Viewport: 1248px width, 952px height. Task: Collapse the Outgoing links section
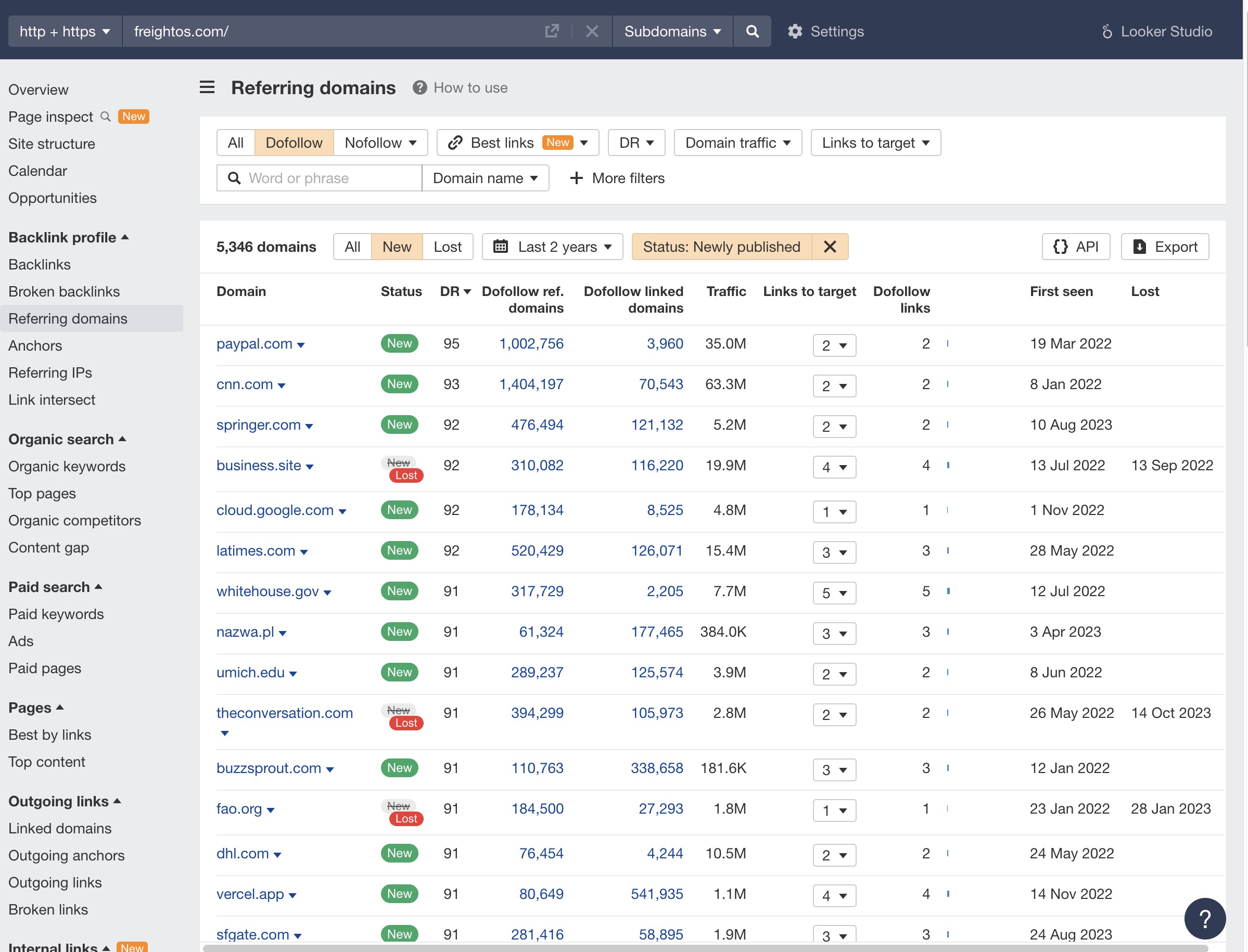pos(65,801)
